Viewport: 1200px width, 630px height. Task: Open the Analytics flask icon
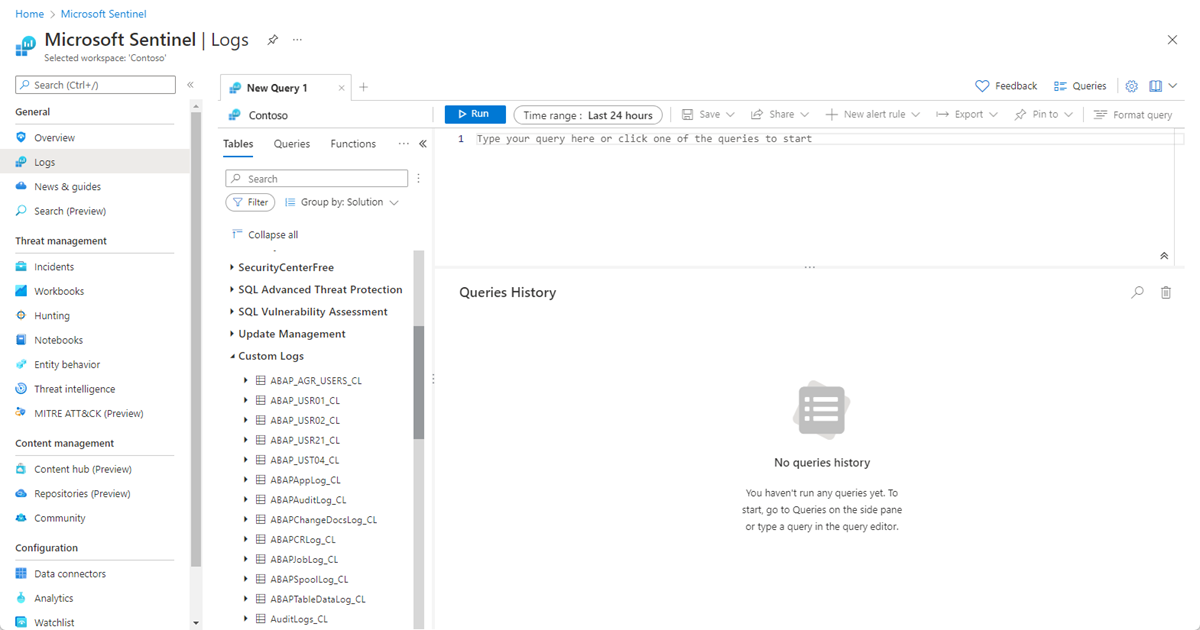tap(22, 598)
